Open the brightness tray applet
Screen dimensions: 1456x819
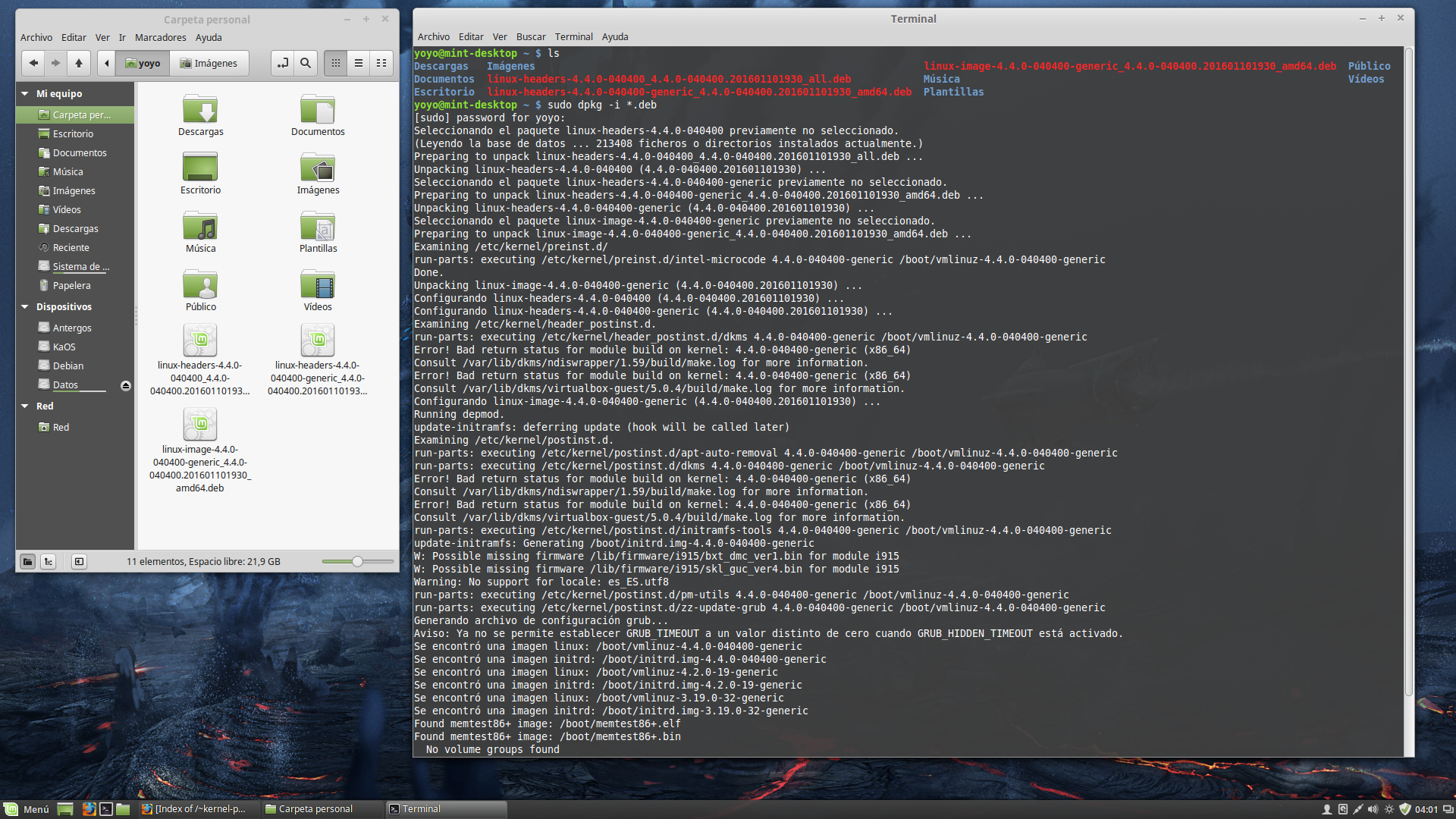(x=1389, y=809)
